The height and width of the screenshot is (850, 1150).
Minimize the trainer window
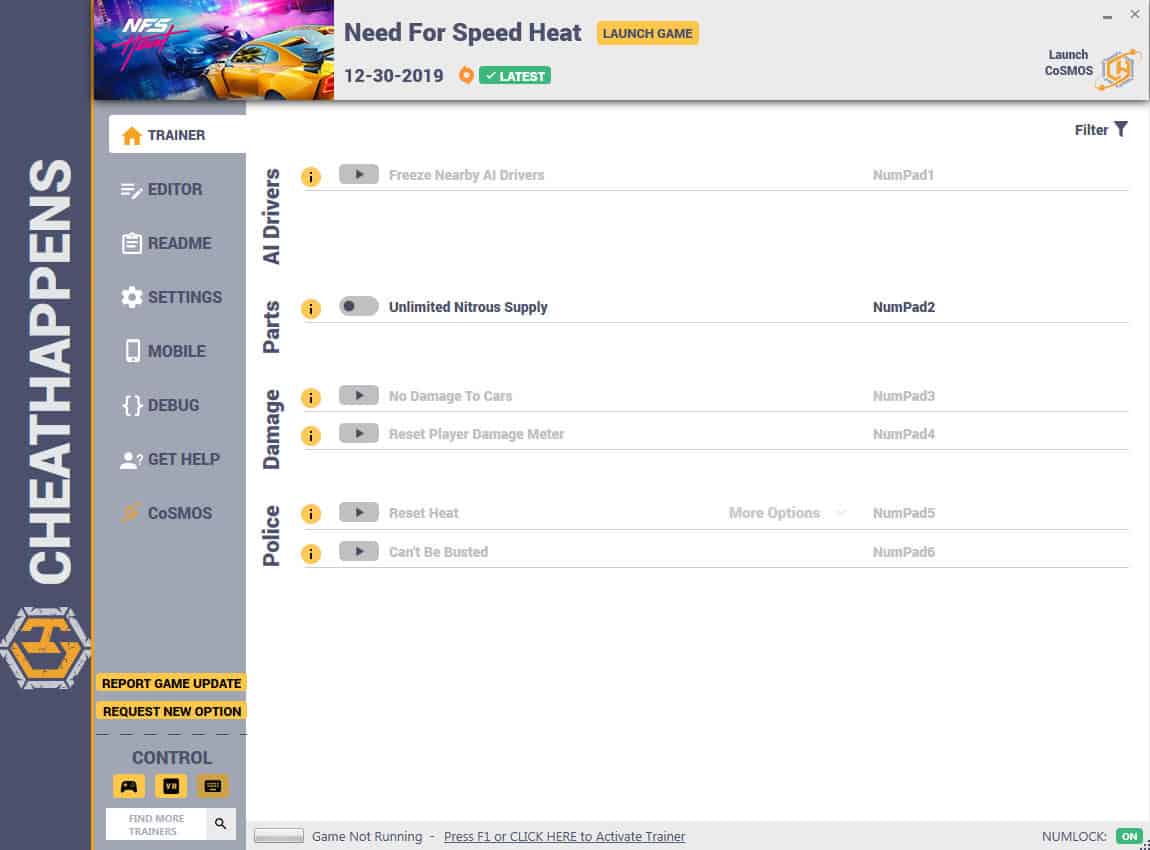point(1107,15)
